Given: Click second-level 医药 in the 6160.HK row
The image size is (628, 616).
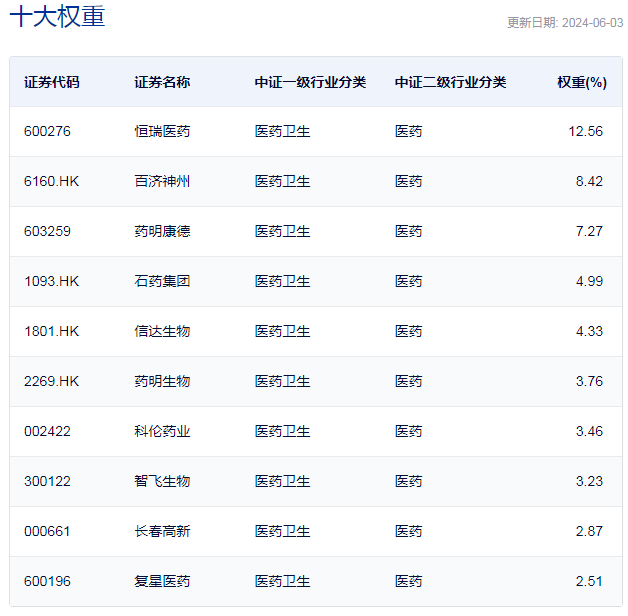Looking at the screenshot, I should 409,181.
